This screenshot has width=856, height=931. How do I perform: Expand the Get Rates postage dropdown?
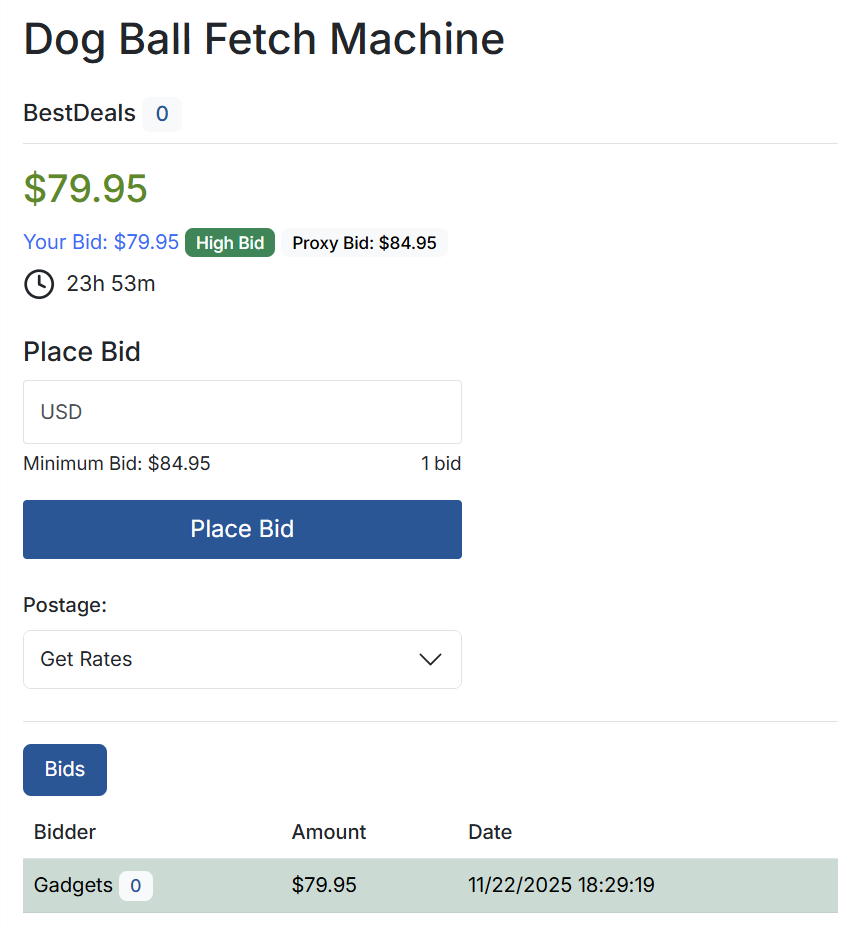click(242, 659)
